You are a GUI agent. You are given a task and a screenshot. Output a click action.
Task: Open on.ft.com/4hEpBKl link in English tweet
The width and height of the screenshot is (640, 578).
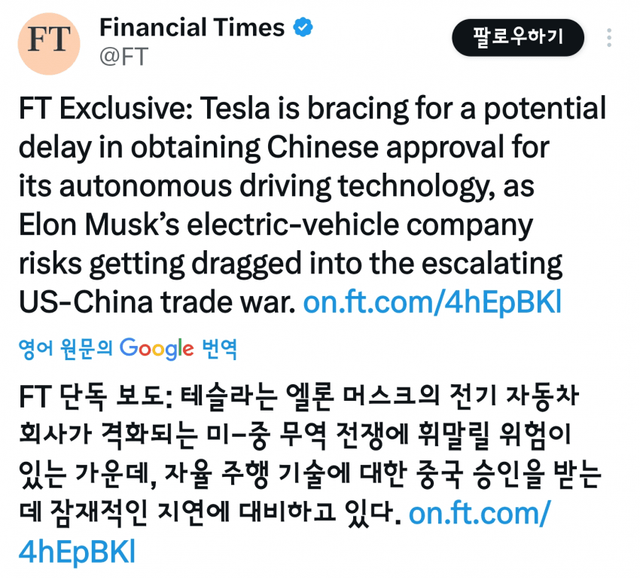click(x=431, y=302)
